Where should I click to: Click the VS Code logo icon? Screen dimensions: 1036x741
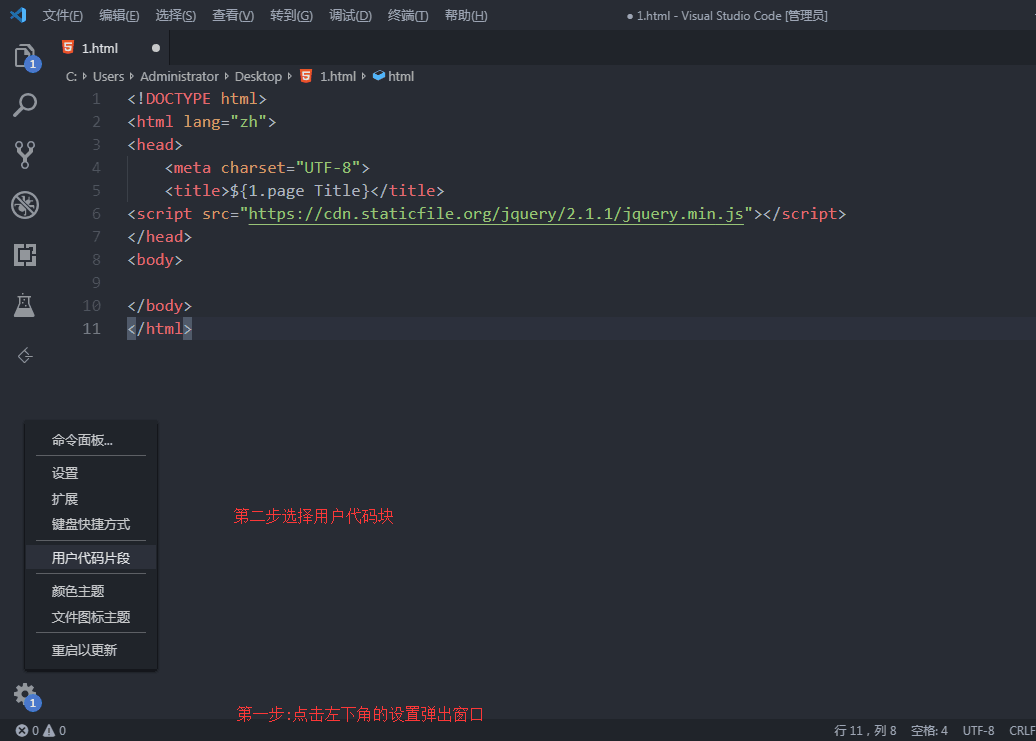(18, 15)
